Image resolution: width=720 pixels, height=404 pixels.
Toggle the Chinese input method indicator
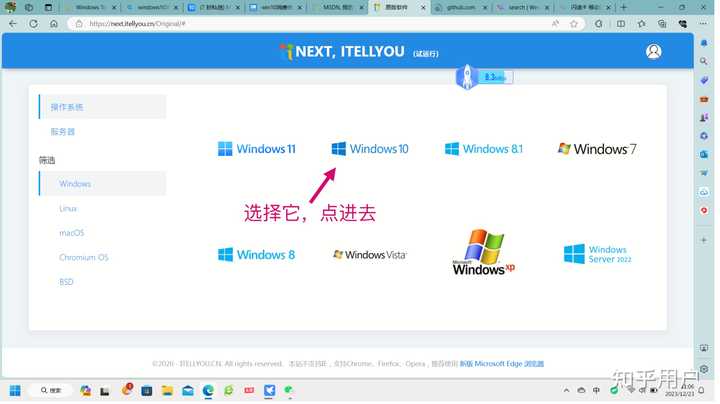click(596, 391)
